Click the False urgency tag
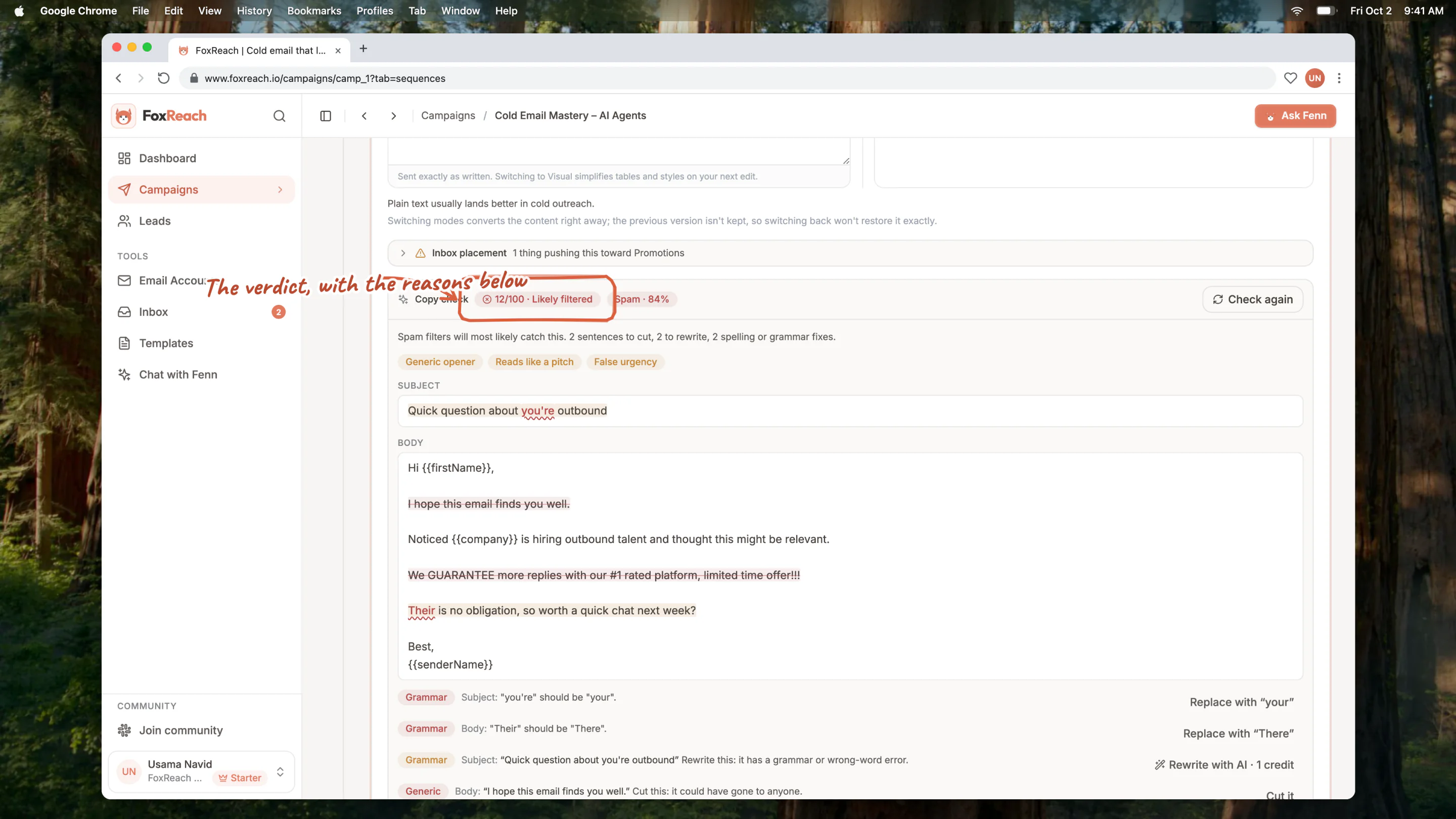The height and width of the screenshot is (819, 1456). pos(625,362)
